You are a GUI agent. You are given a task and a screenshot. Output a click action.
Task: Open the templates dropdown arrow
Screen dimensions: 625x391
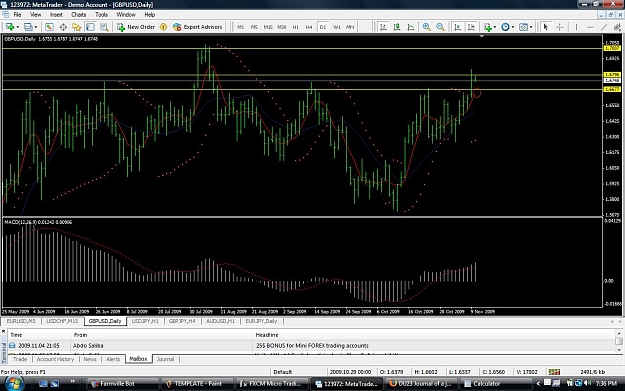click(x=531, y=27)
